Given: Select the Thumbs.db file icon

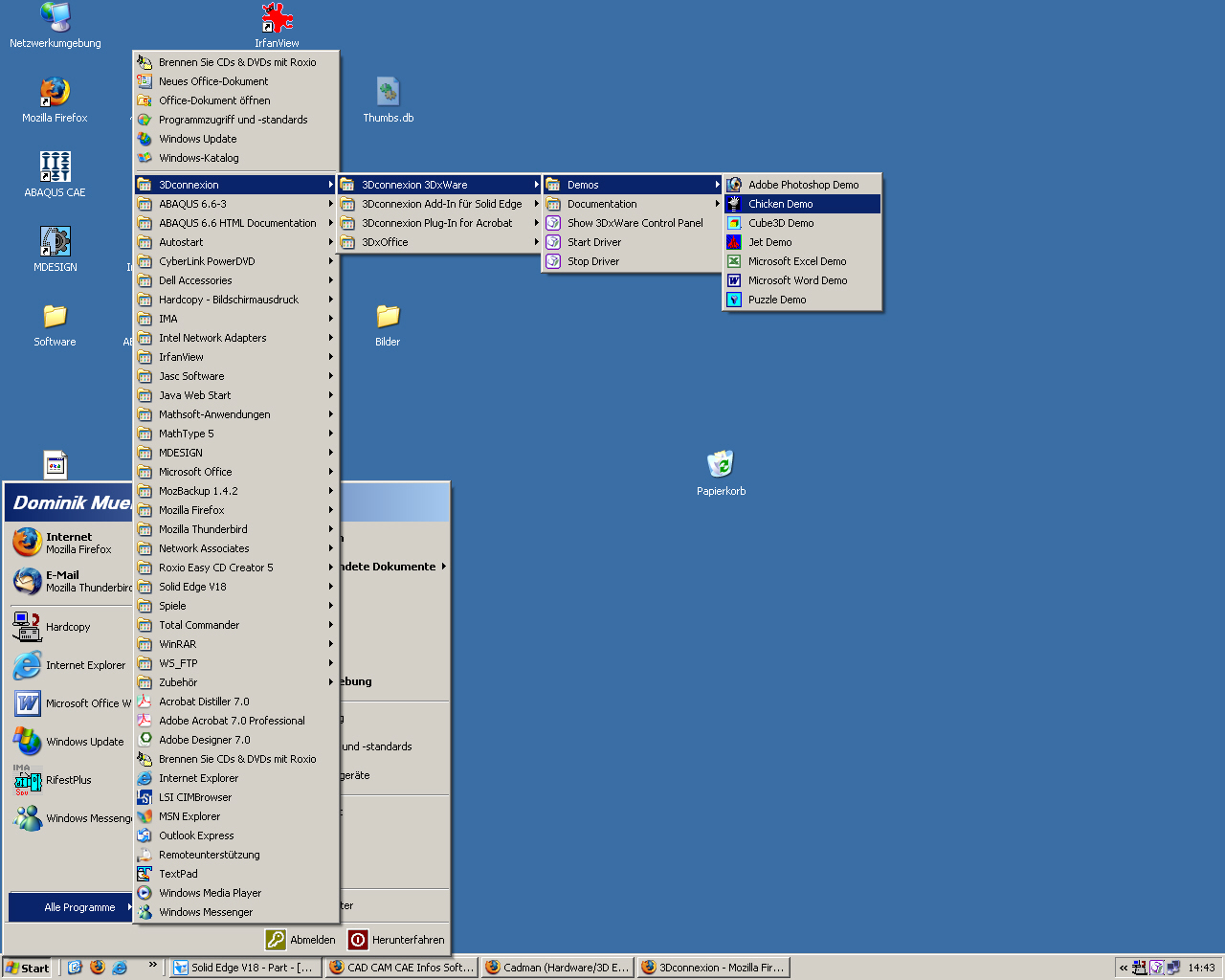Looking at the screenshot, I should (x=388, y=100).
